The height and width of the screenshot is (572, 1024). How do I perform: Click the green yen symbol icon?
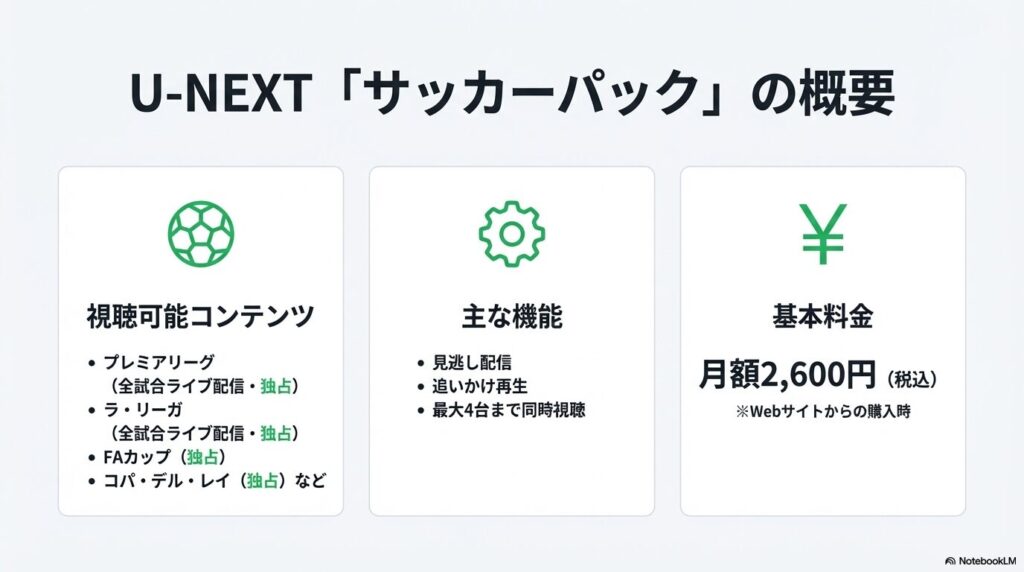(822, 234)
